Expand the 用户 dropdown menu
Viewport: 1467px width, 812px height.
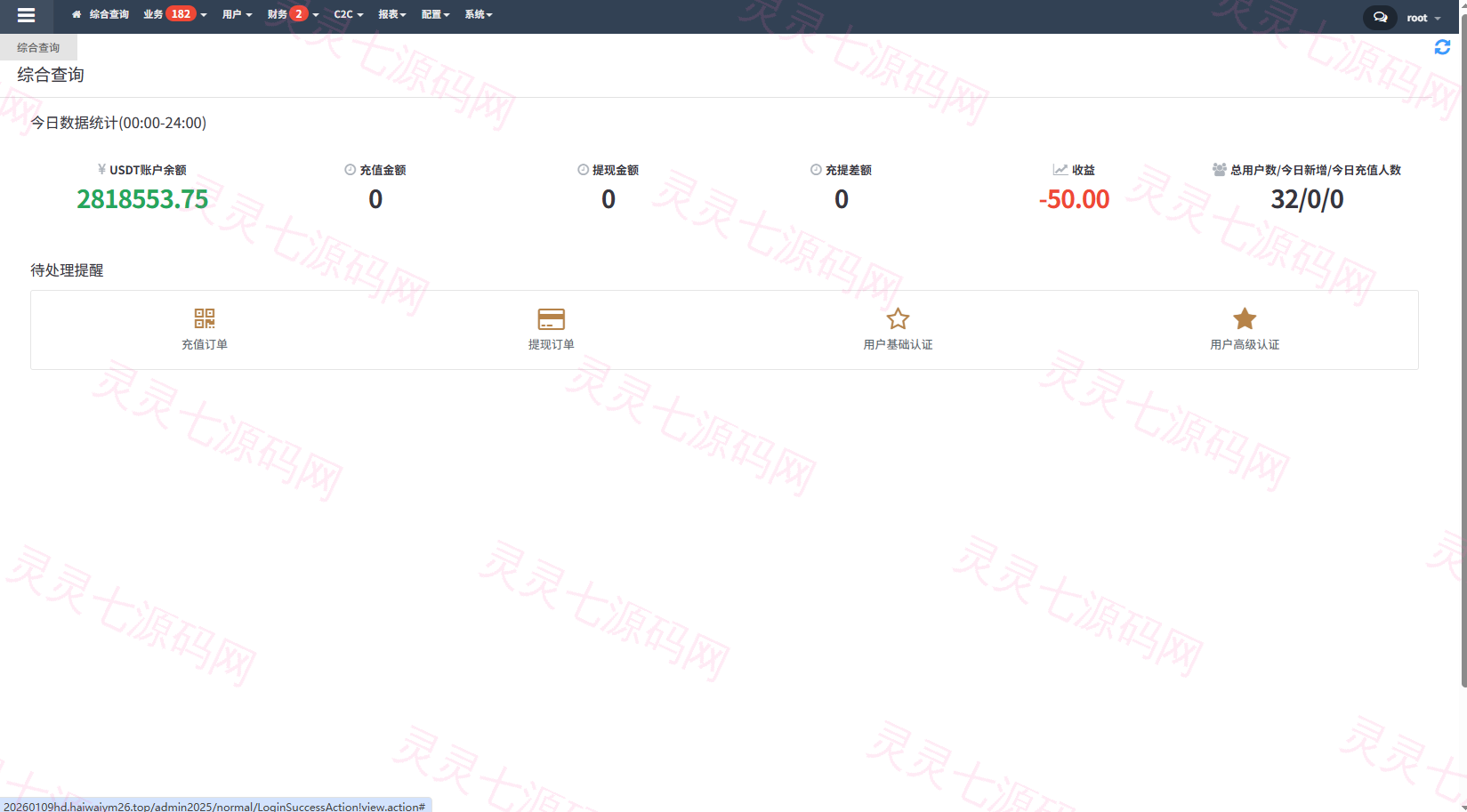[x=237, y=14]
